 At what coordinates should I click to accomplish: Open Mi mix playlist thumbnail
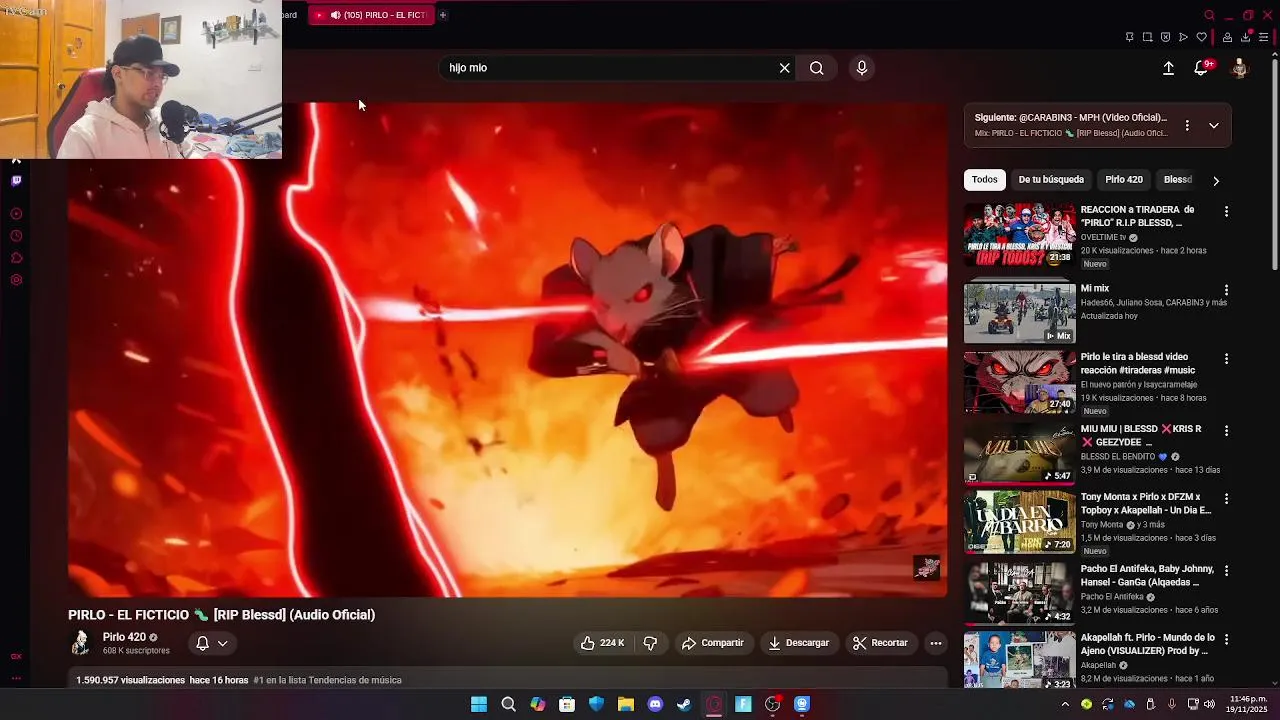1019,313
